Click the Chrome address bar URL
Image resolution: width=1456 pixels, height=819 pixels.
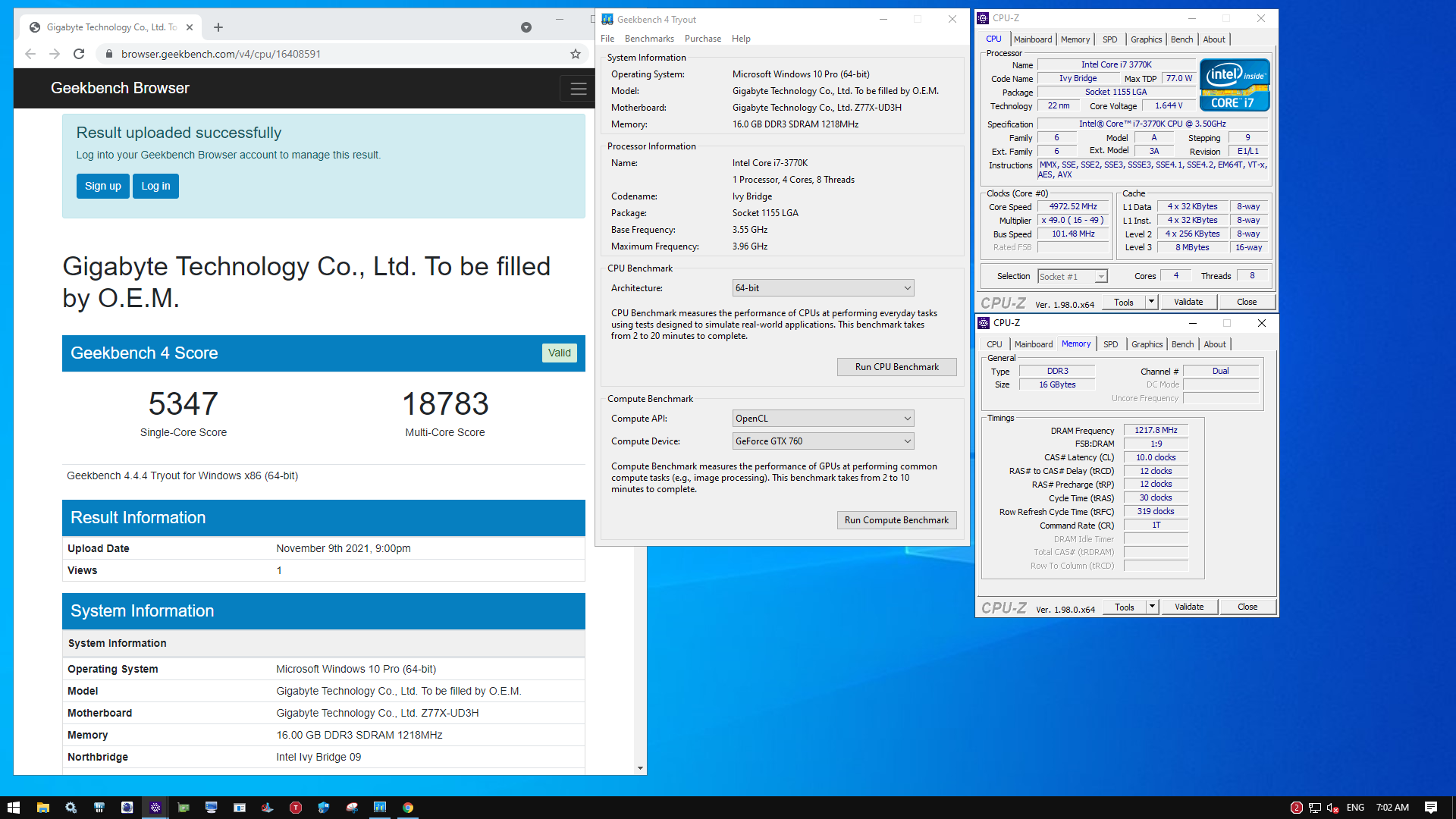221,54
